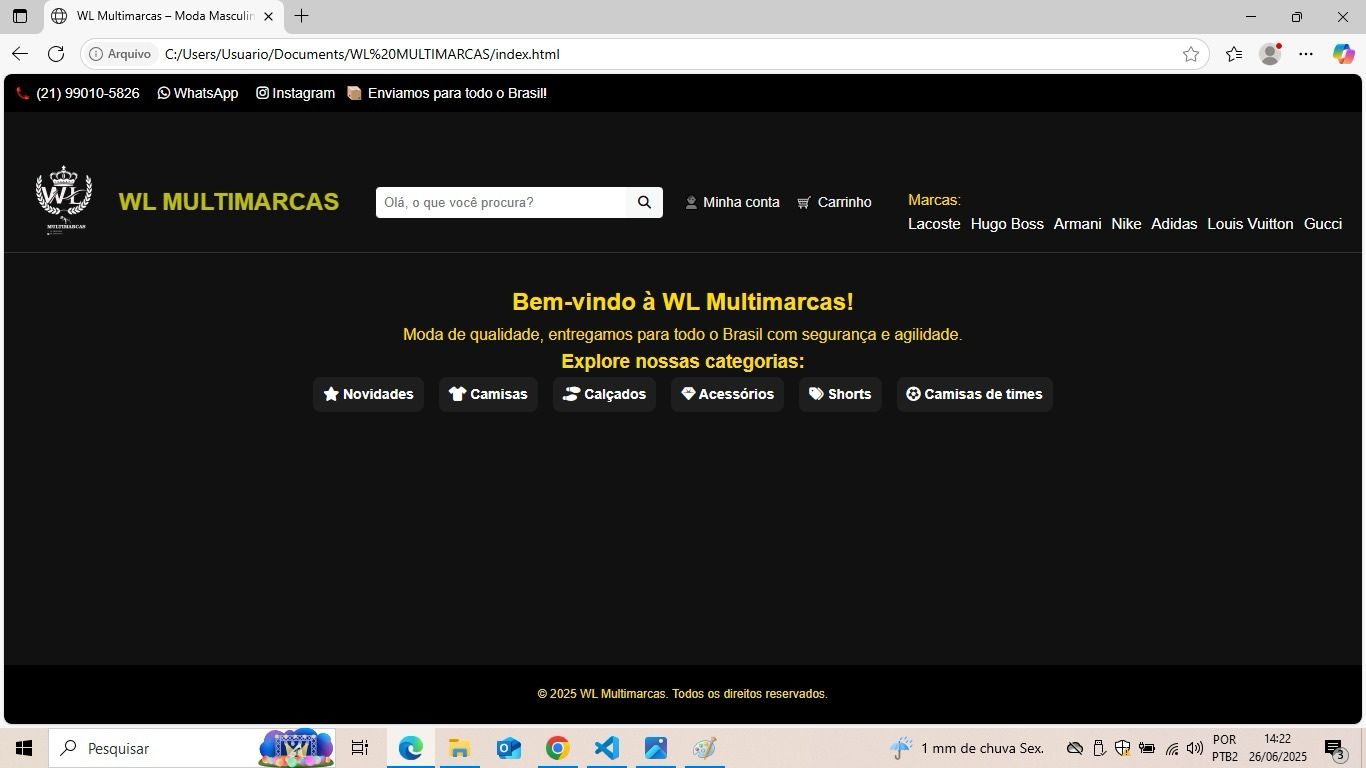Select the Louis Vuitton brand
Viewport: 1366px width, 768px height.
1250,224
